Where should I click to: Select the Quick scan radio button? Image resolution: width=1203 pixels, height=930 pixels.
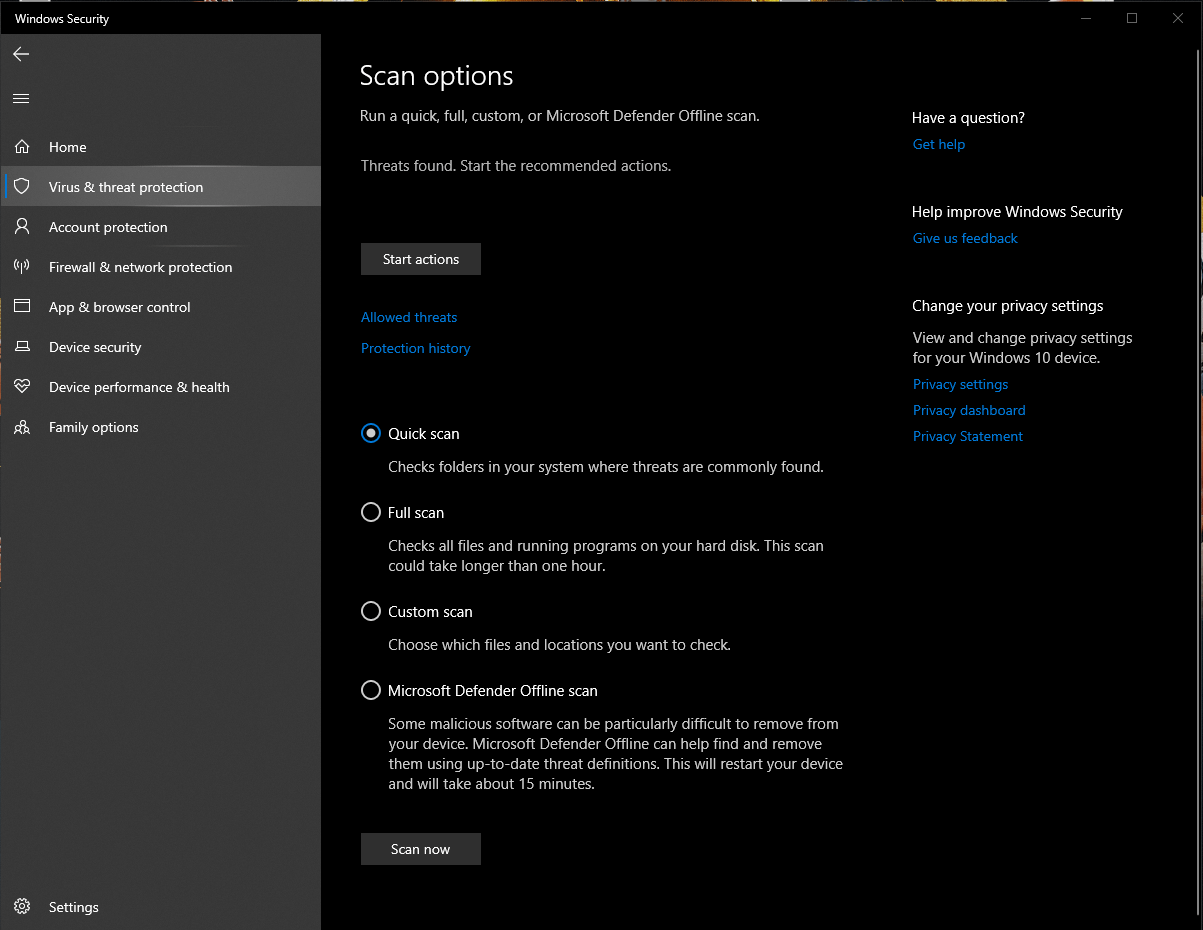coord(371,433)
